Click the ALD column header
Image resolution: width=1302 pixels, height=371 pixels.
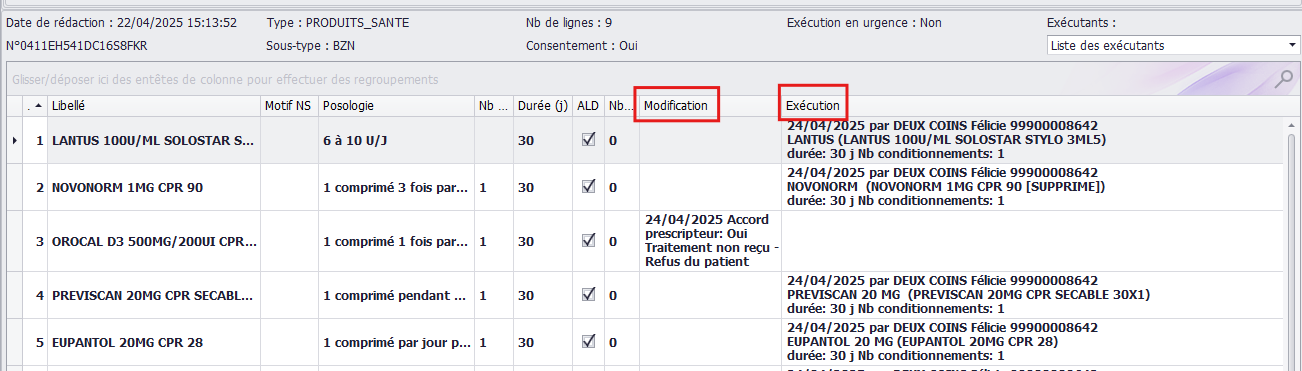(x=589, y=105)
